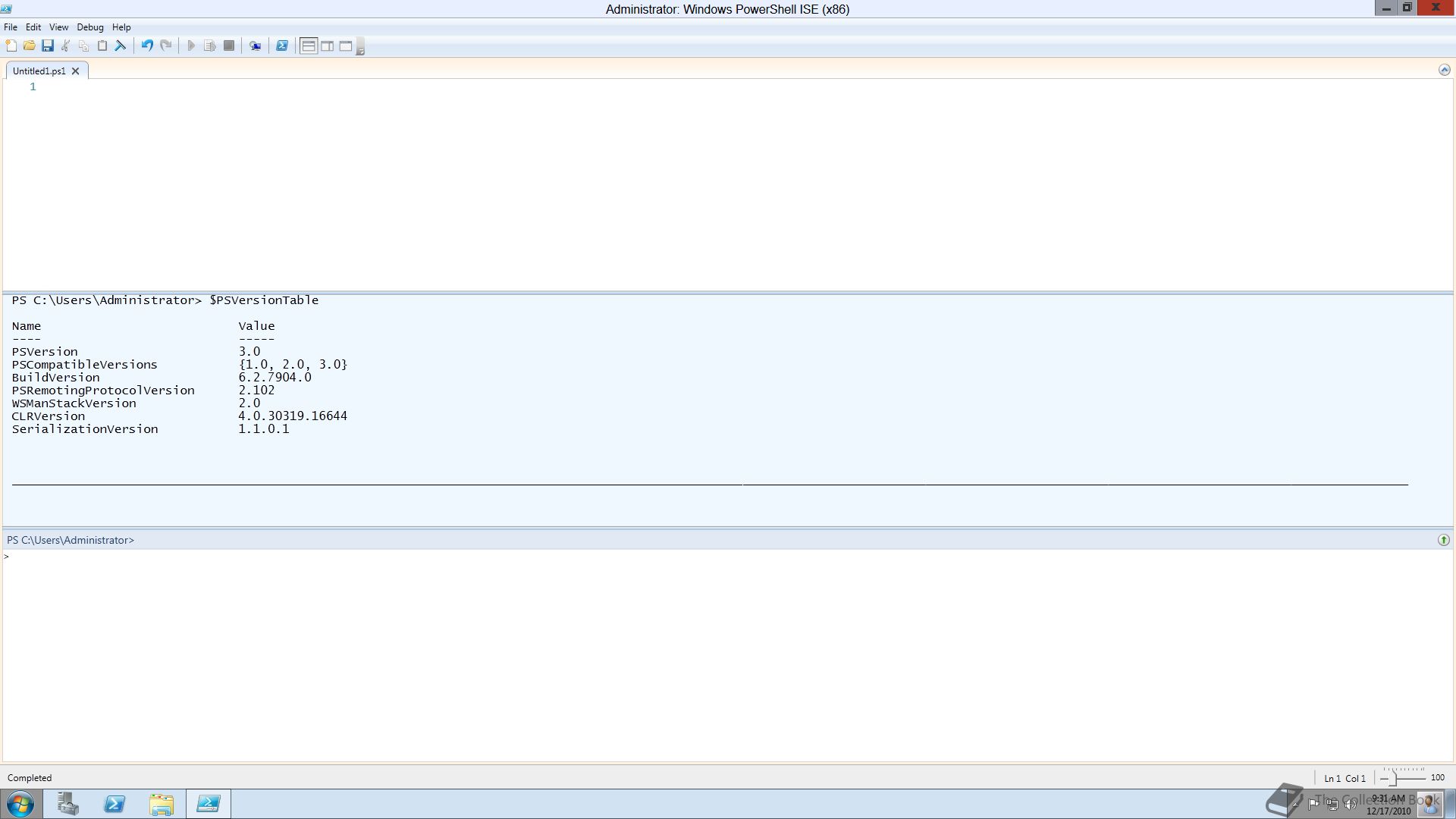The height and width of the screenshot is (819, 1456).
Task: Click the PSCompatibleVersions row name
Action: coord(84,364)
